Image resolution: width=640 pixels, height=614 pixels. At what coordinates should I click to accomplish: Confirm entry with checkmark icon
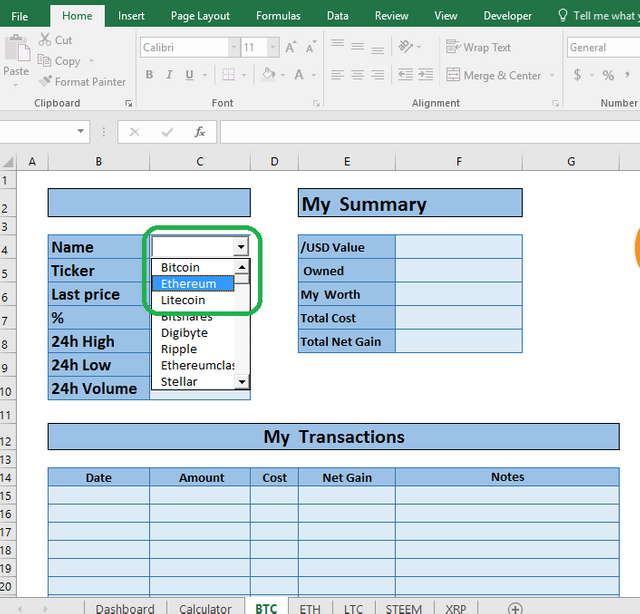pos(167,132)
